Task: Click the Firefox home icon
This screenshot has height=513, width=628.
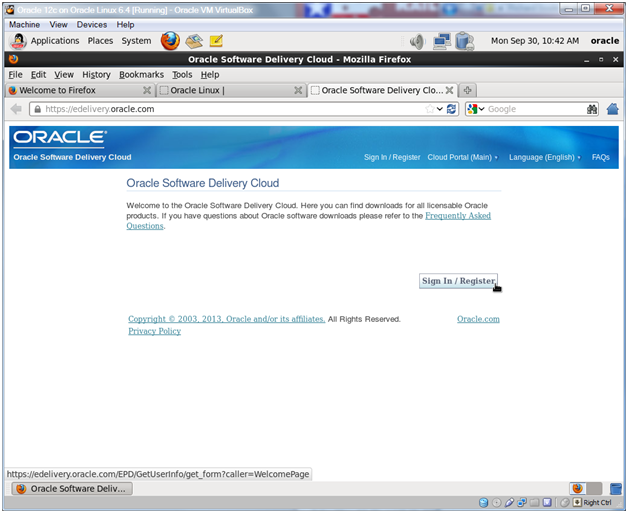Action: pyautogui.click(x=612, y=109)
